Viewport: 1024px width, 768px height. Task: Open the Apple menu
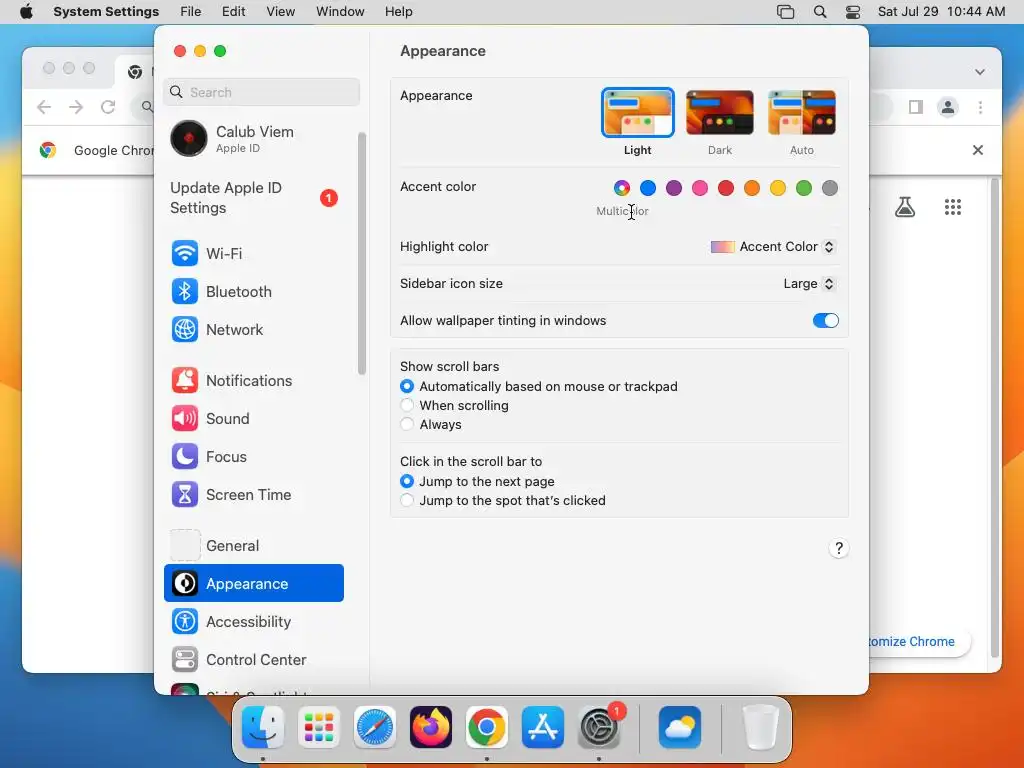coord(26,12)
